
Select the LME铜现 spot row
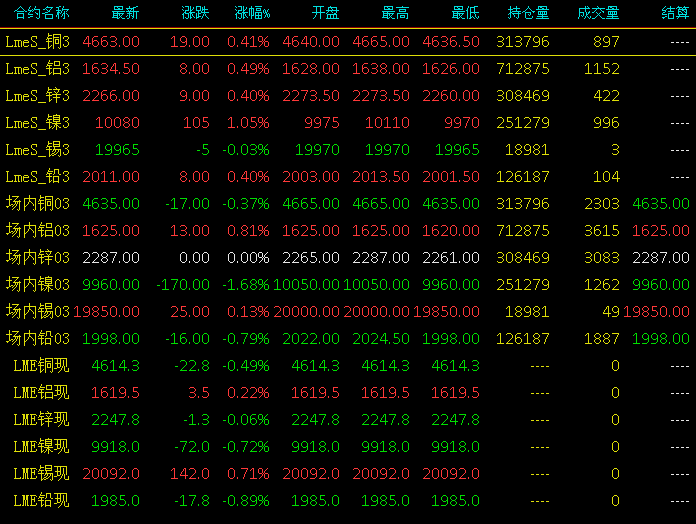pyautogui.click(x=348, y=366)
